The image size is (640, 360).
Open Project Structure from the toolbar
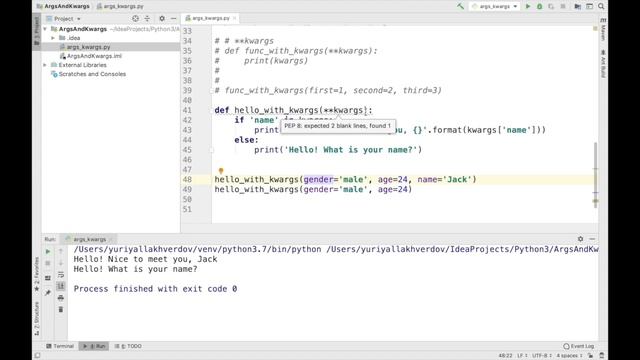coord(578,6)
